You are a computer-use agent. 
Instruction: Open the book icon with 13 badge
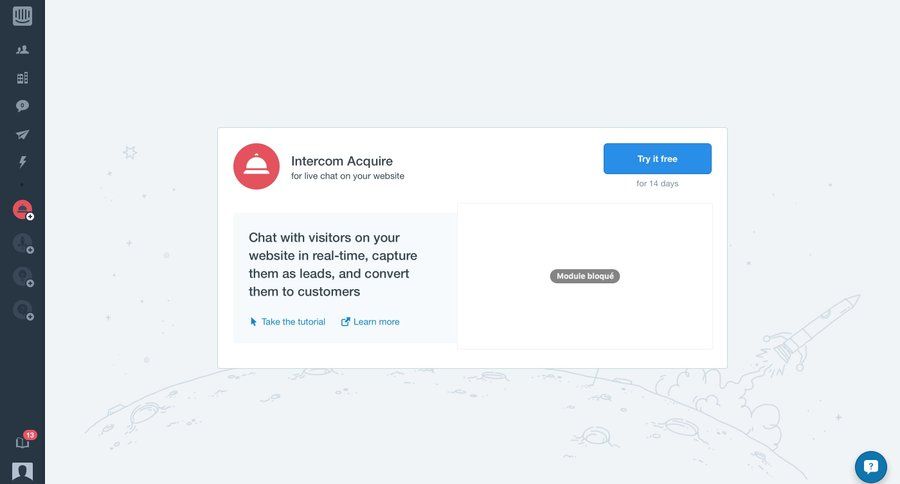(23, 441)
